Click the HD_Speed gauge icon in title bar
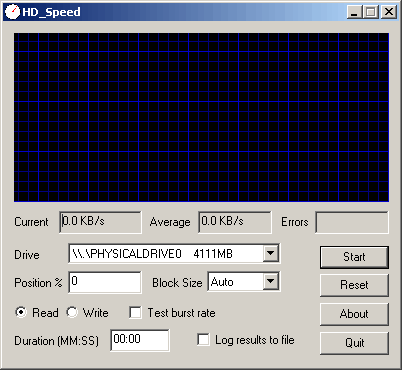The image size is (402, 370). (12, 12)
